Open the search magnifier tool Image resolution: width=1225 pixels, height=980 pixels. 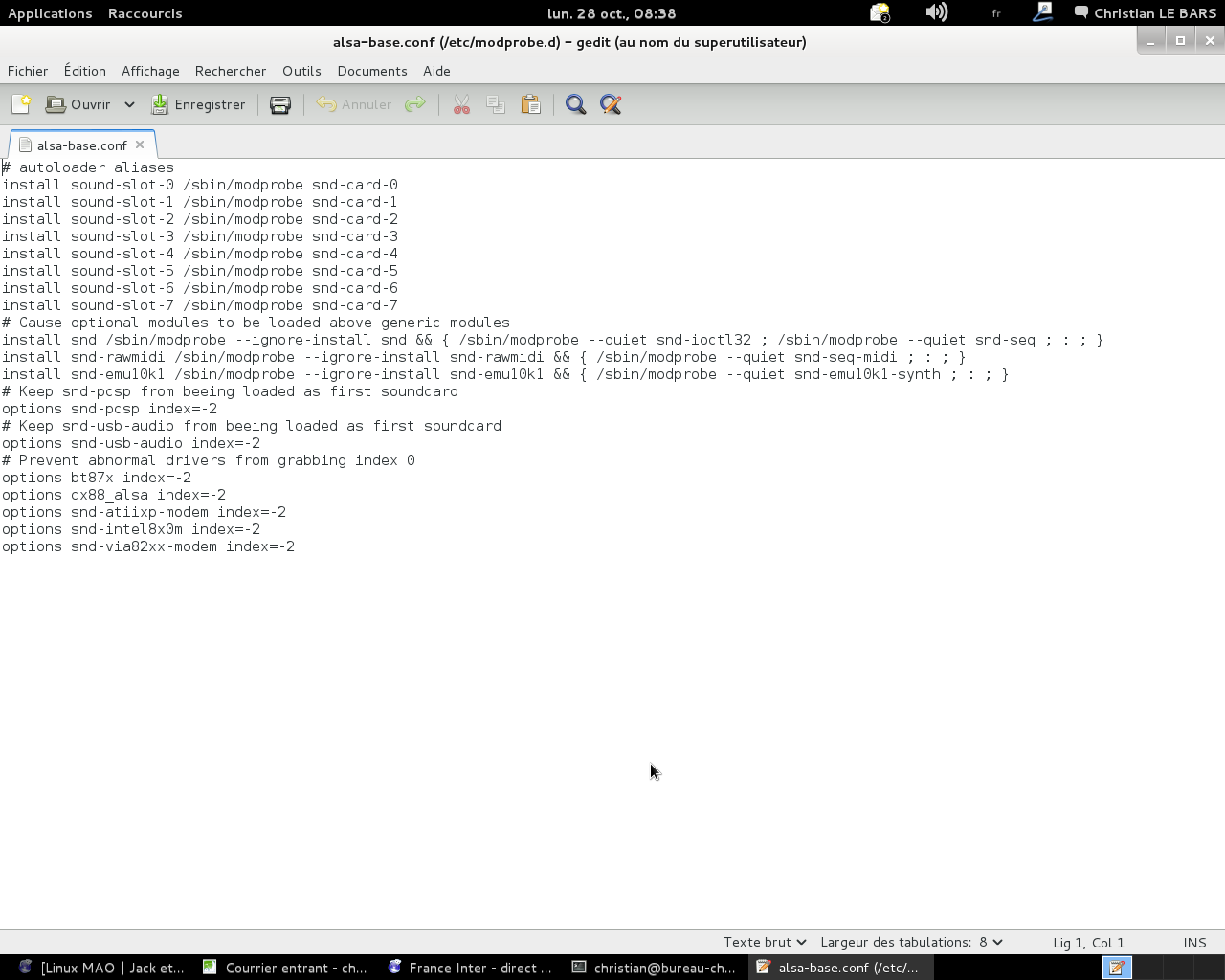click(575, 104)
